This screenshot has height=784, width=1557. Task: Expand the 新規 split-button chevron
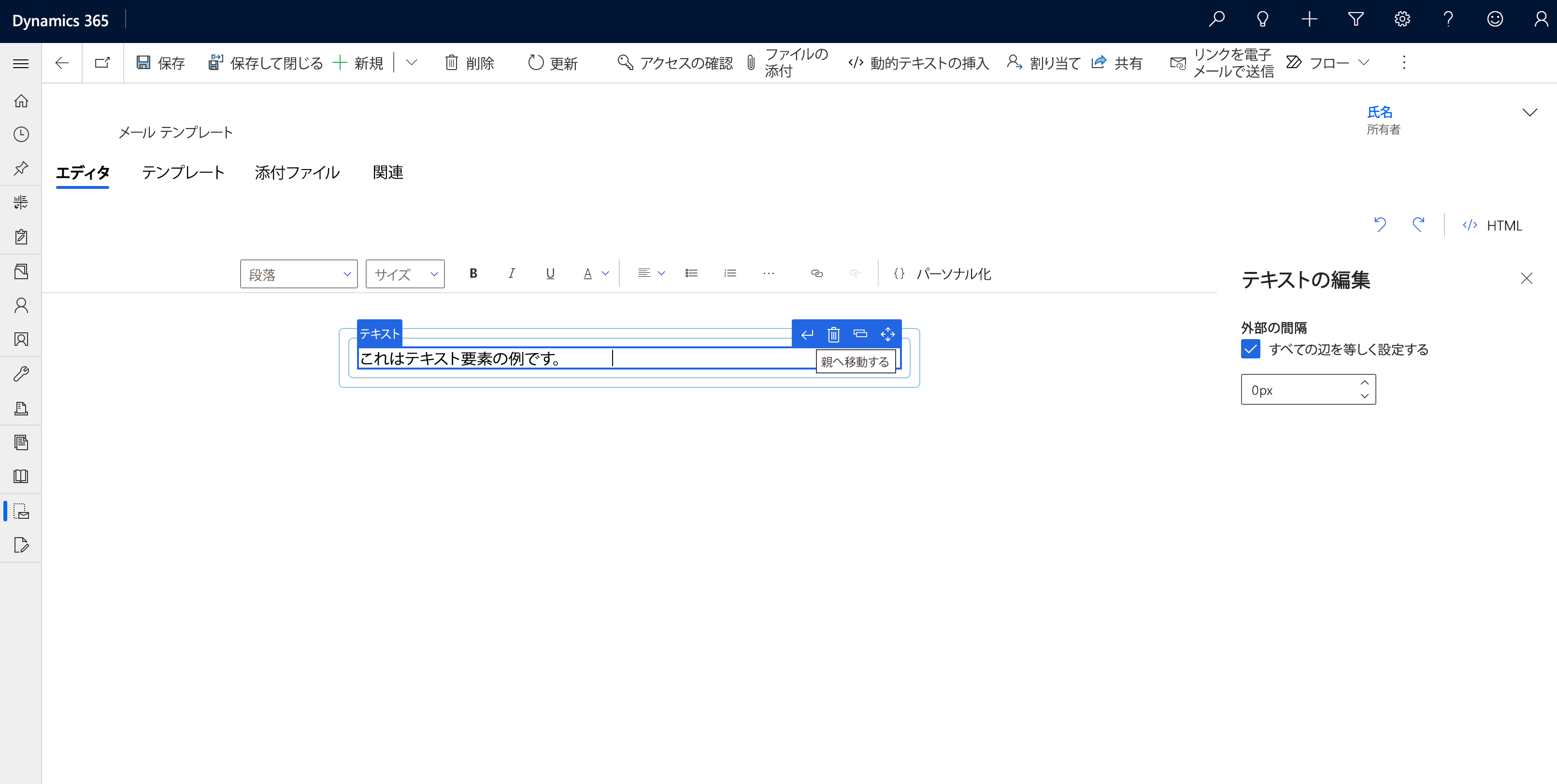[x=412, y=63]
